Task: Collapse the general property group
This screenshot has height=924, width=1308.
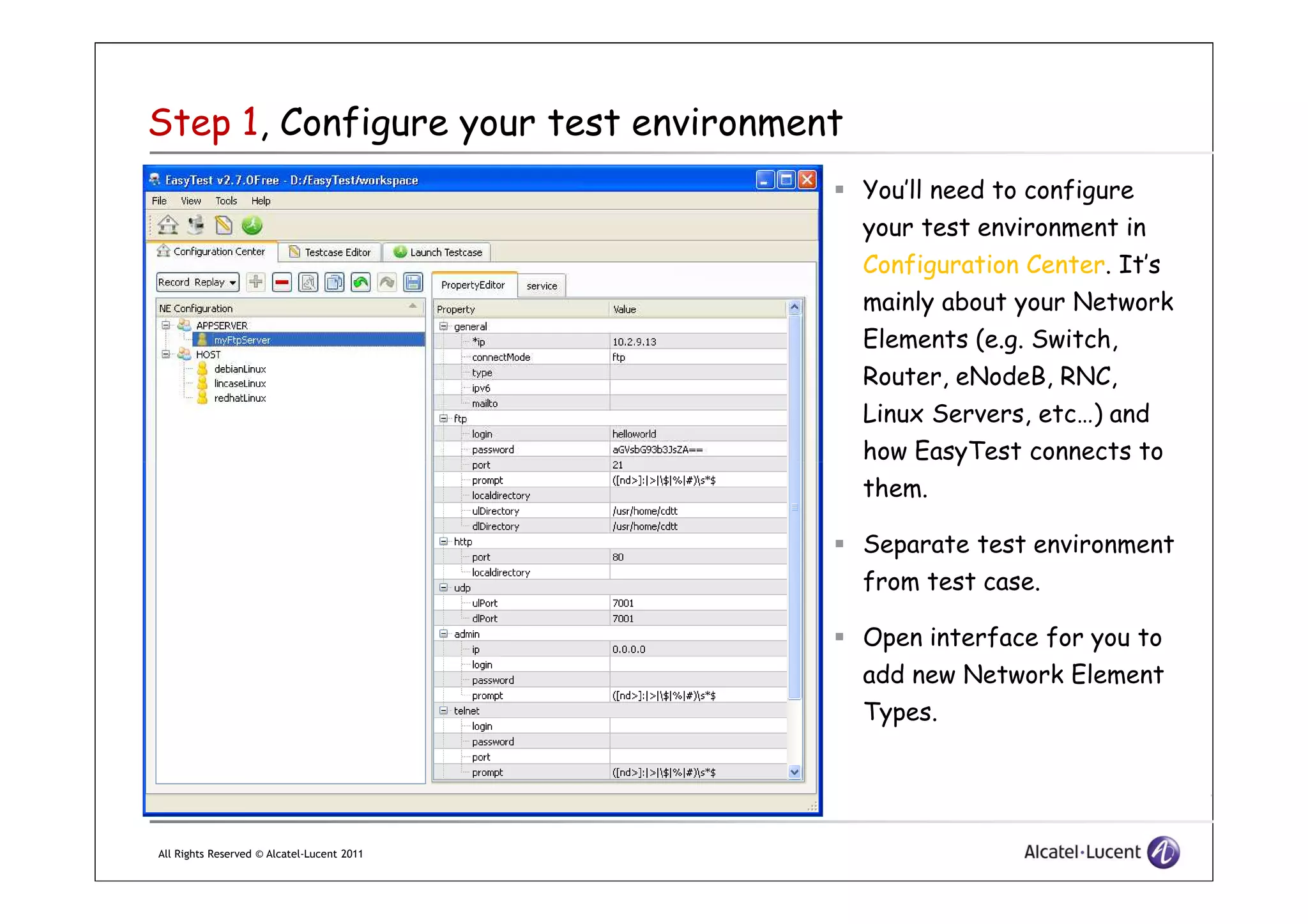Action: [x=443, y=326]
